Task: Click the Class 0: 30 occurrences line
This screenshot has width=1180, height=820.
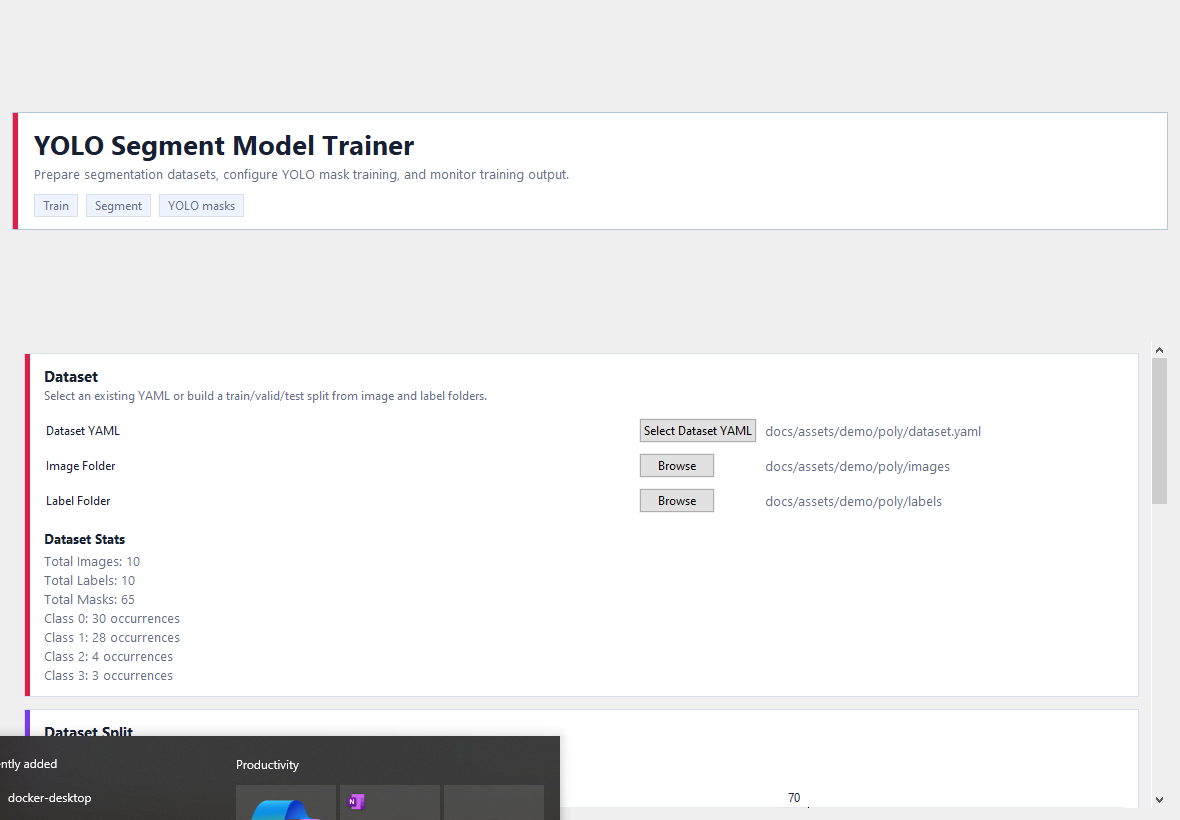Action: pyautogui.click(x=112, y=618)
